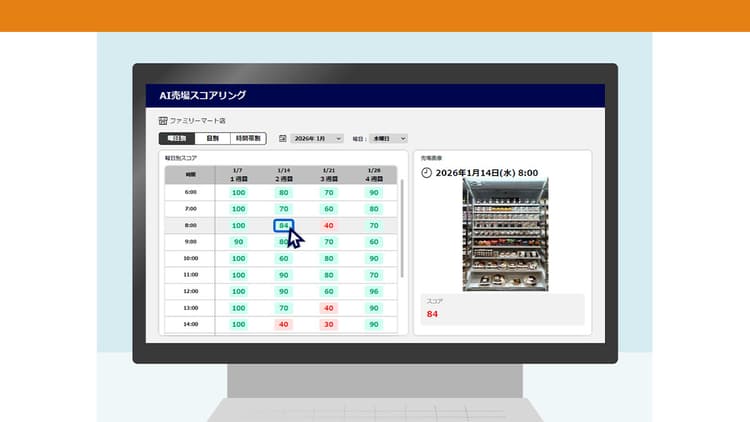Image resolution: width=750 pixels, height=422 pixels.
Task: Select the 13:00 score 70 in 1/14 column
Action: tap(284, 308)
